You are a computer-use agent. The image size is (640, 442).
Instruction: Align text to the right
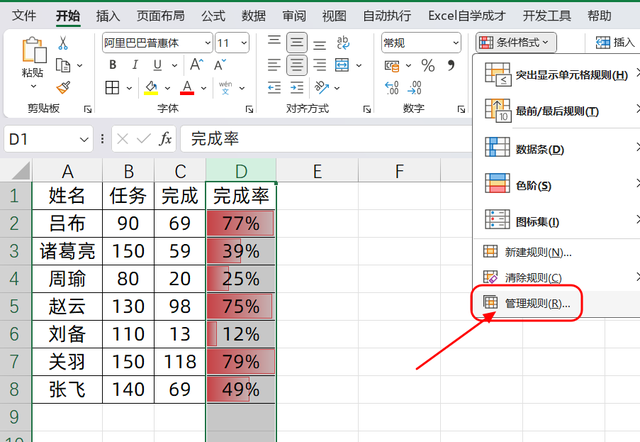click(x=320, y=65)
